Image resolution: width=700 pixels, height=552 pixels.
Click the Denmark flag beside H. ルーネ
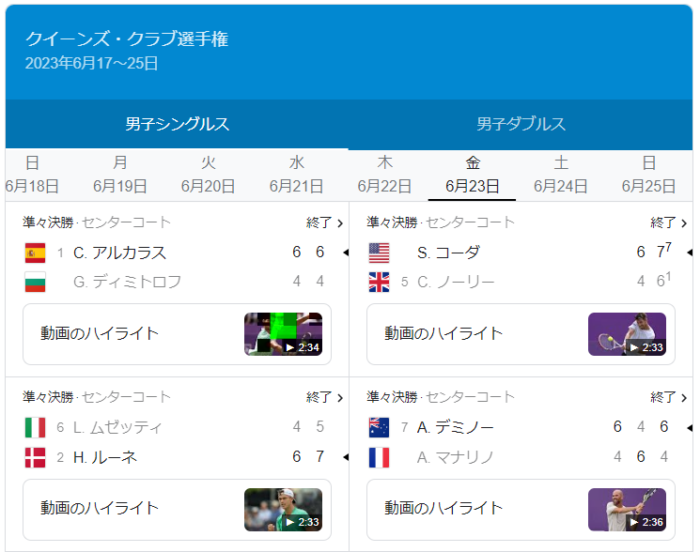click(x=35, y=457)
